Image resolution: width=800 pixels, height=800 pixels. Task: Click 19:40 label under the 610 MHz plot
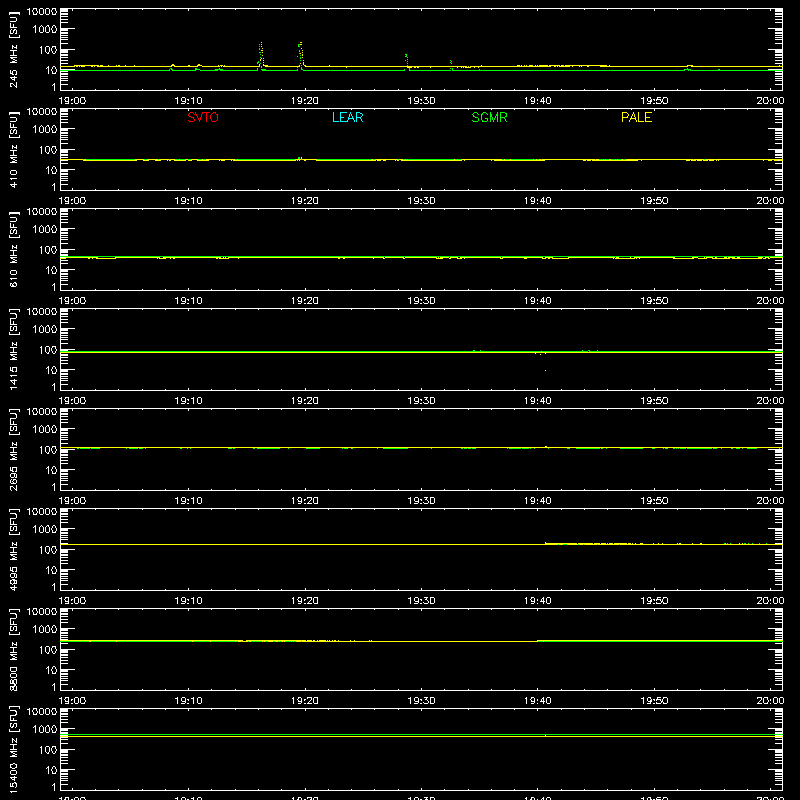(x=538, y=301)
